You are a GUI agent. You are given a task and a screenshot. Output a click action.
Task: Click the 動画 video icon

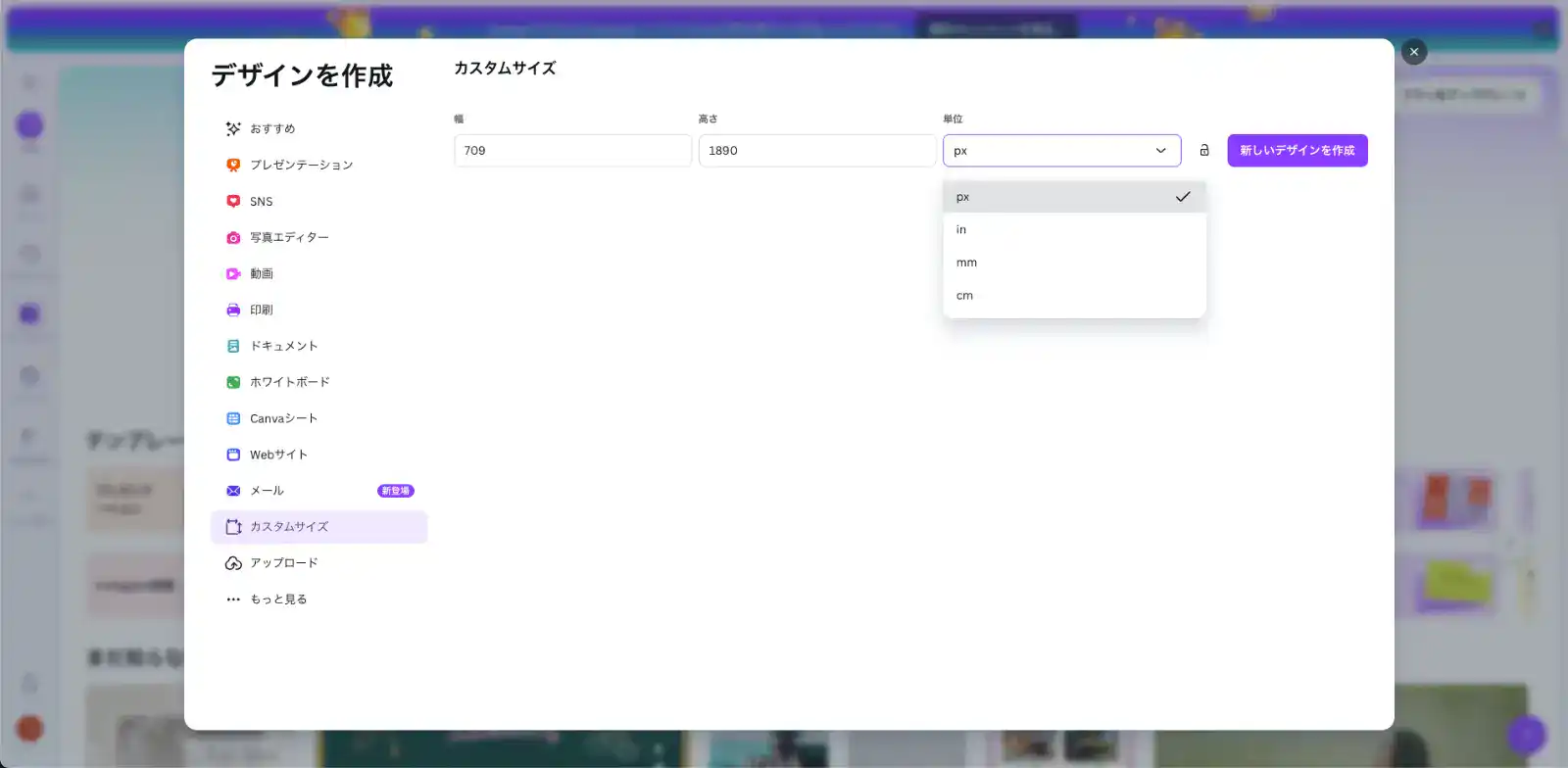coord(233,274)
